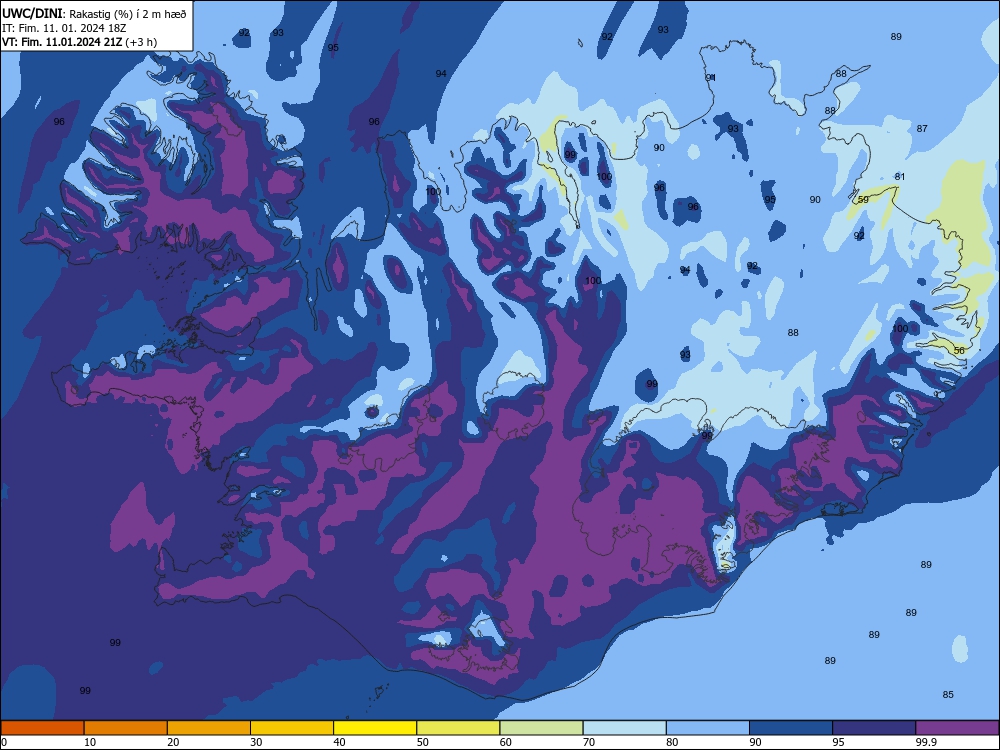The image size is (1000, 750).
Task: Pick the bright yellow 40–50 legend swatch
Action: [375, 728]
